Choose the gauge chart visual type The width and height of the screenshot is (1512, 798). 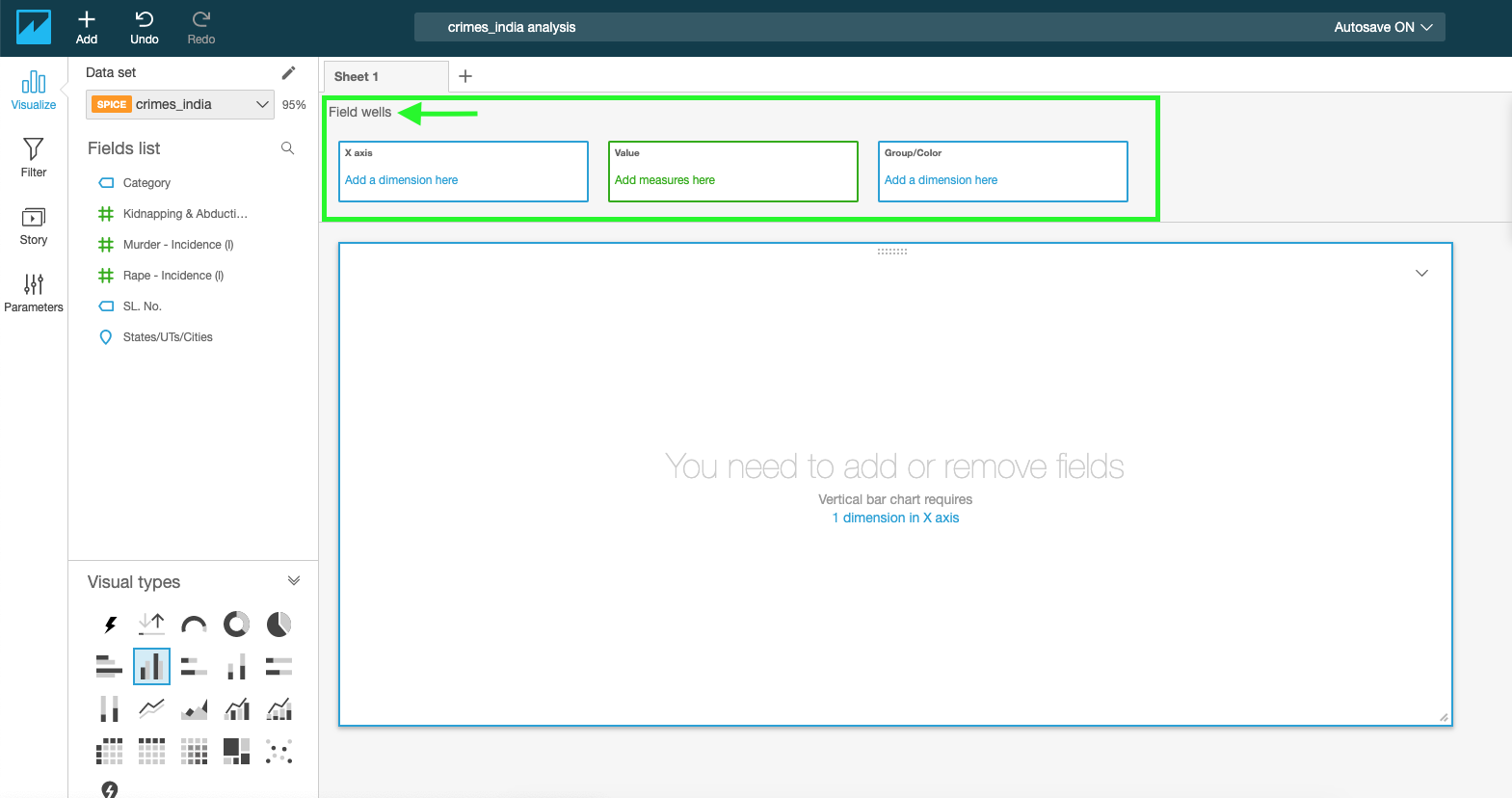[x=194, y=625]
